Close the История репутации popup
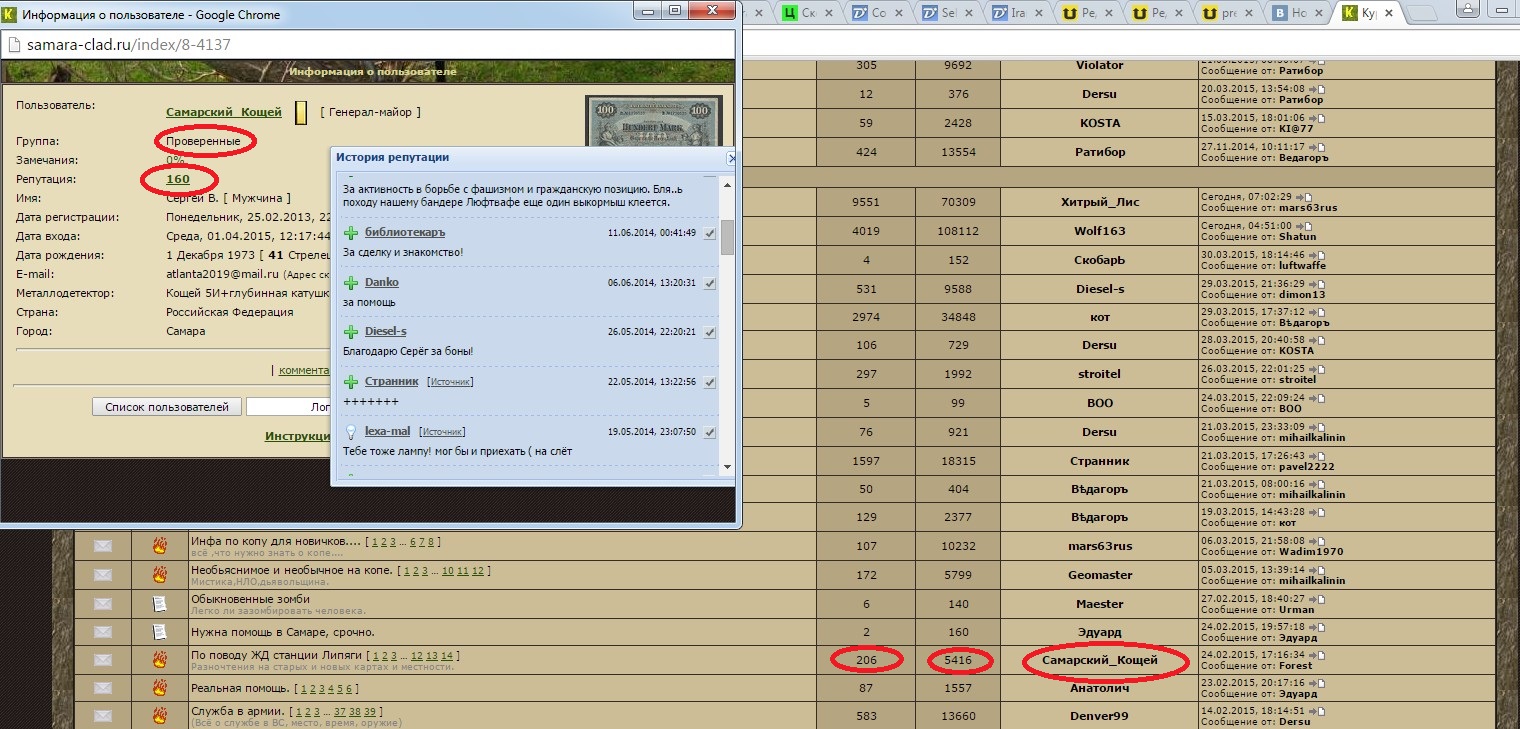This screenshot has height=729, width=1520. click(x=731, y=158)
